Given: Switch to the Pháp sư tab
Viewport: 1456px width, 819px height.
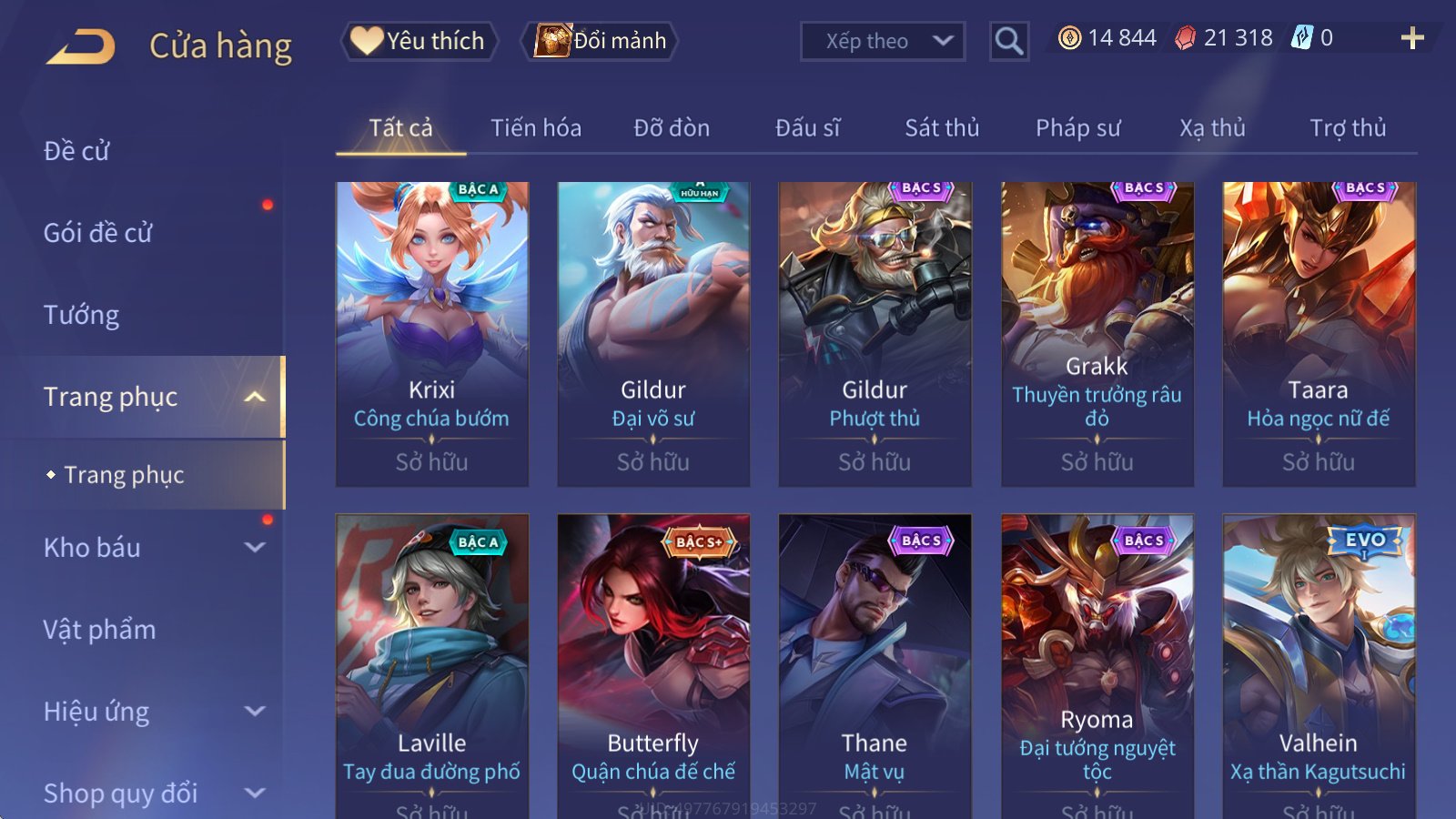Looking at the screenshot, I should click(1078, 128).
